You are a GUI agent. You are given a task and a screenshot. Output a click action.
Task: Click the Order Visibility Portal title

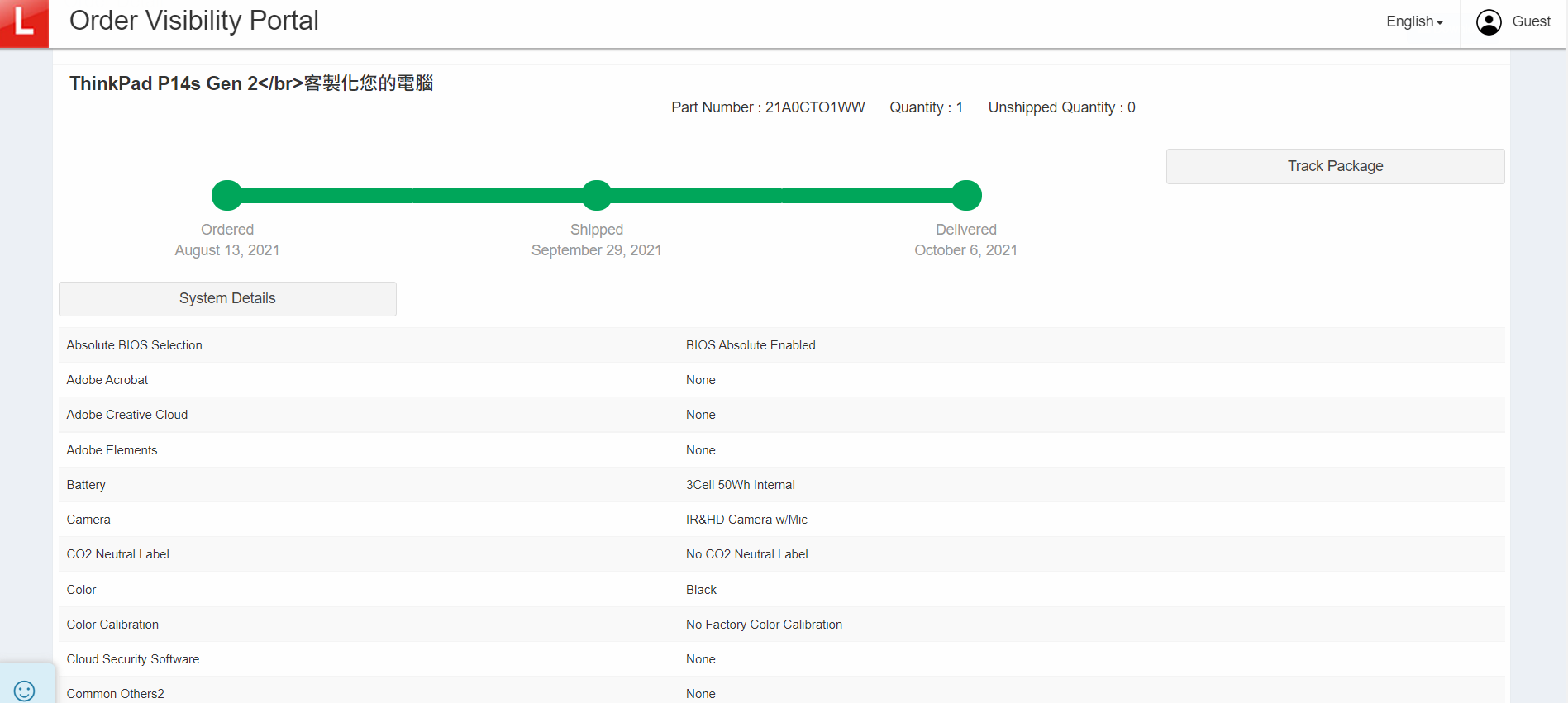coord(193,21)
